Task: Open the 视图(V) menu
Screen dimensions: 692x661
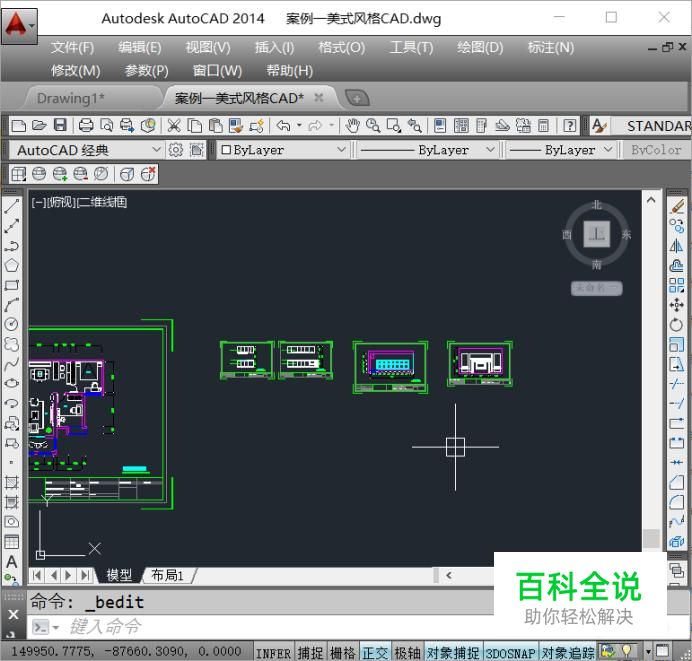Action: 208,47
